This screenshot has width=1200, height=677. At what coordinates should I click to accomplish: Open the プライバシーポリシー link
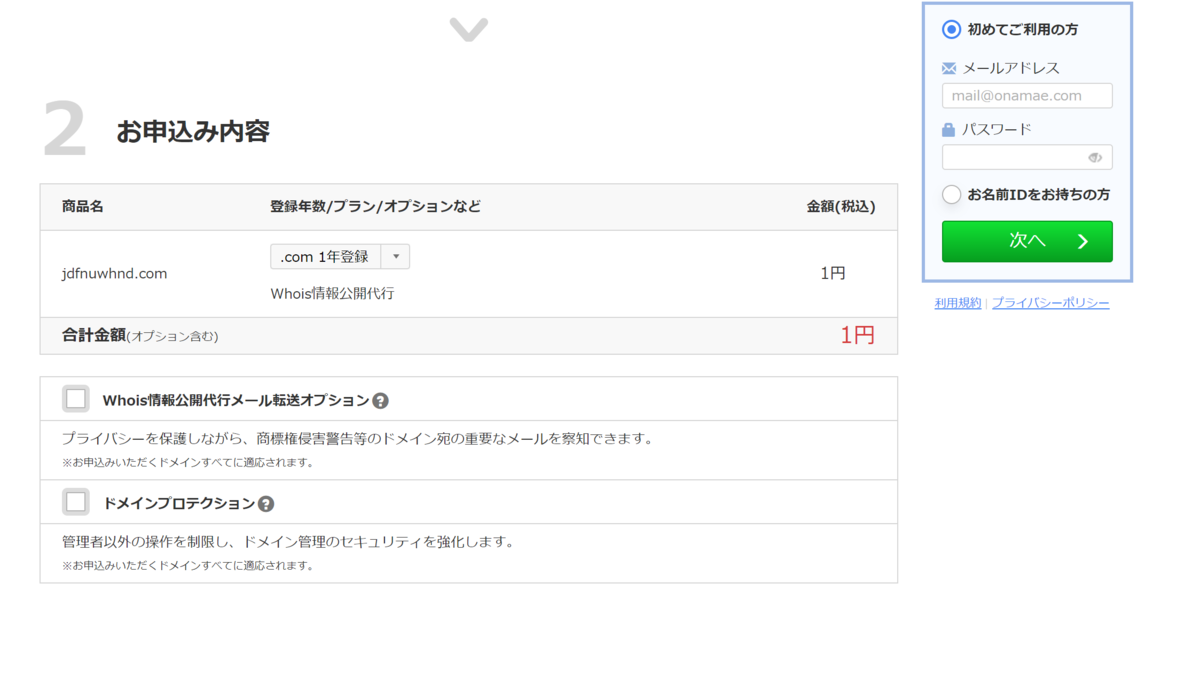pos(1050,303)
